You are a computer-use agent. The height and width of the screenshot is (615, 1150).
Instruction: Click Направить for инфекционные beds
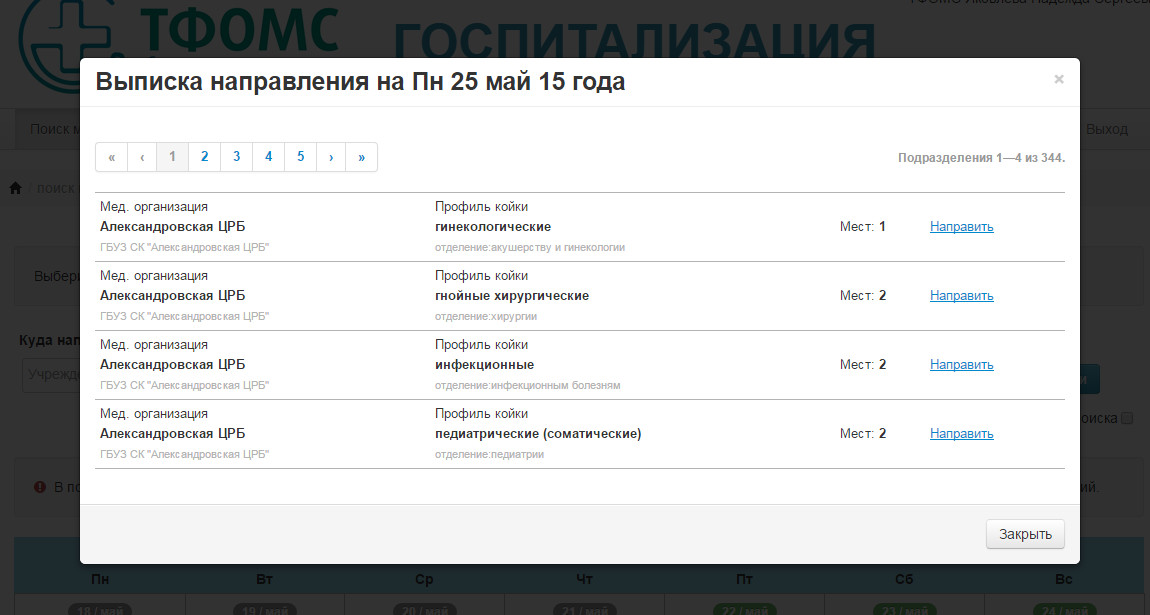(x=962, y=364)
